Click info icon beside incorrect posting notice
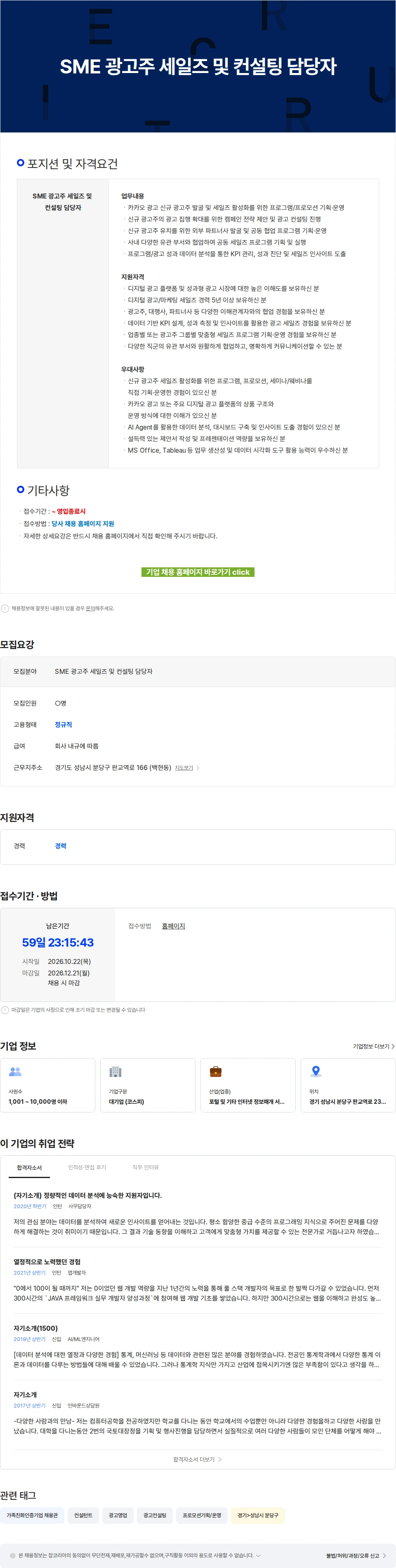The width and height of the screenshot is (396, 1568). (x=5, y=608)
